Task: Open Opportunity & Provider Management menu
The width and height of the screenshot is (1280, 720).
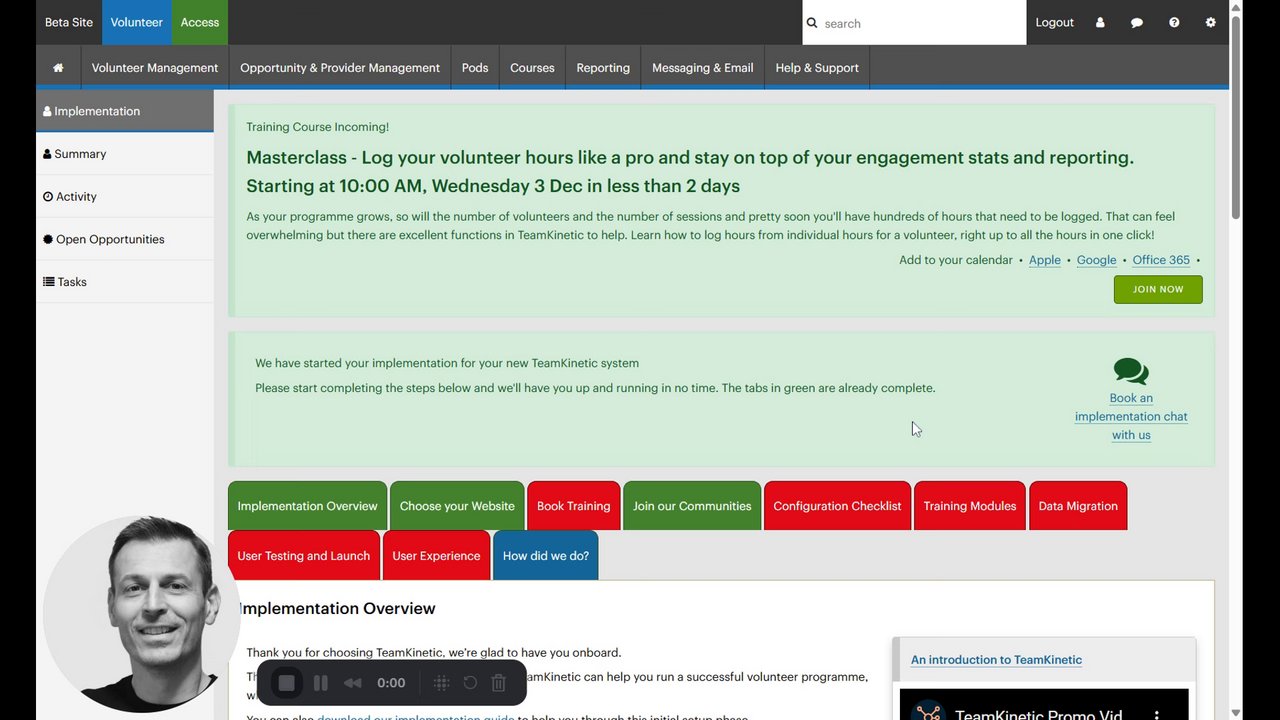Action: pos(340,68)
